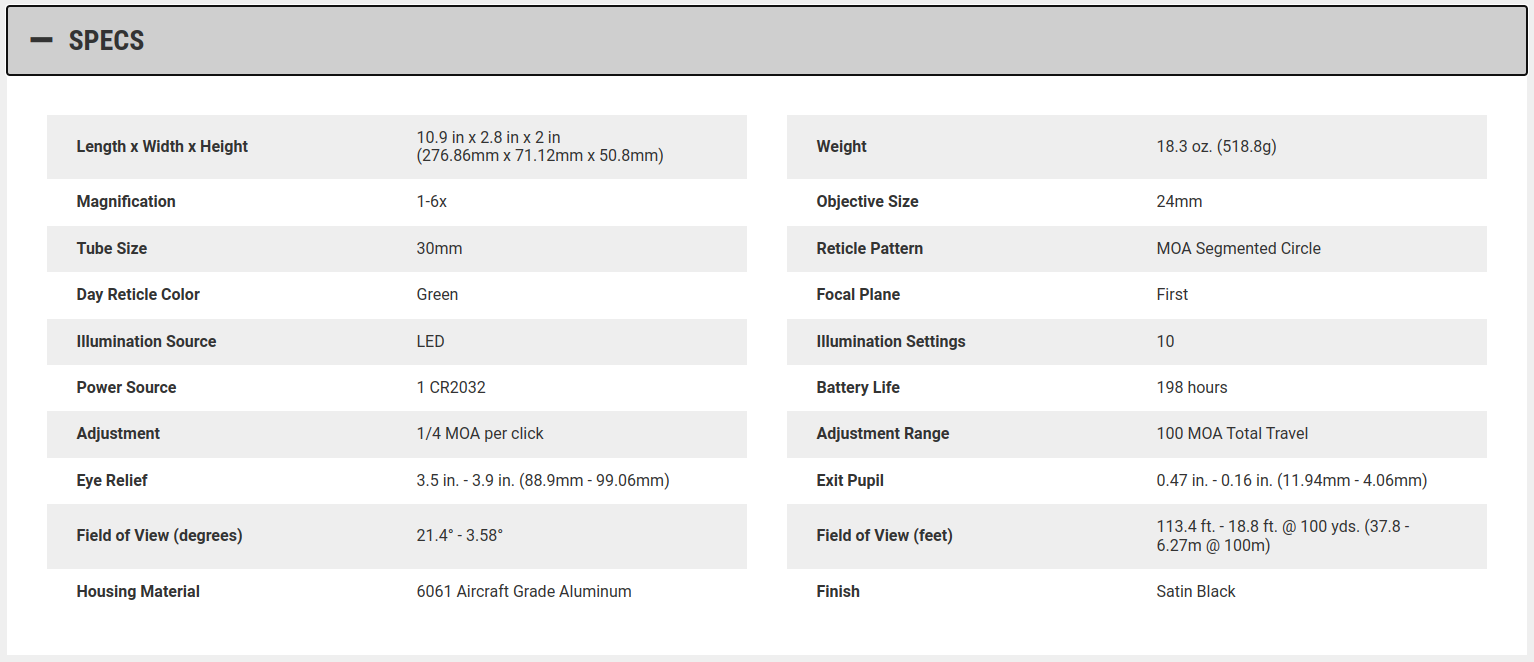Select the 24mm objective size value
This screenshot has height=662, width=1534.
1179,202
